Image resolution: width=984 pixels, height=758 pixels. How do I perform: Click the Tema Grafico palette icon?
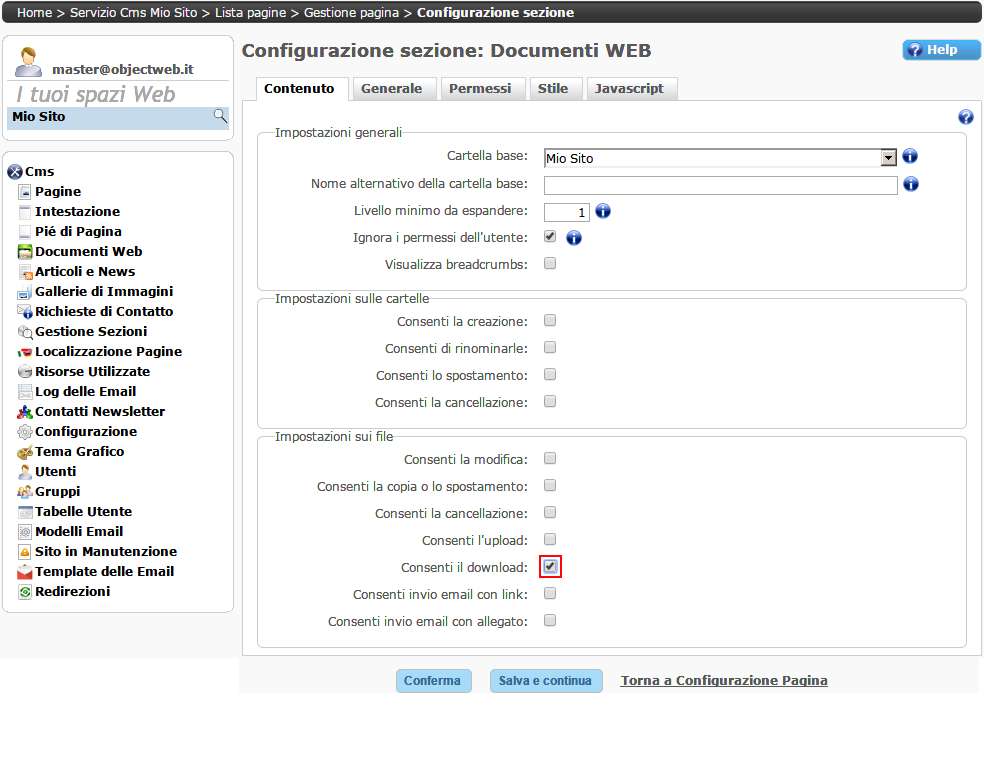[26, 452]
